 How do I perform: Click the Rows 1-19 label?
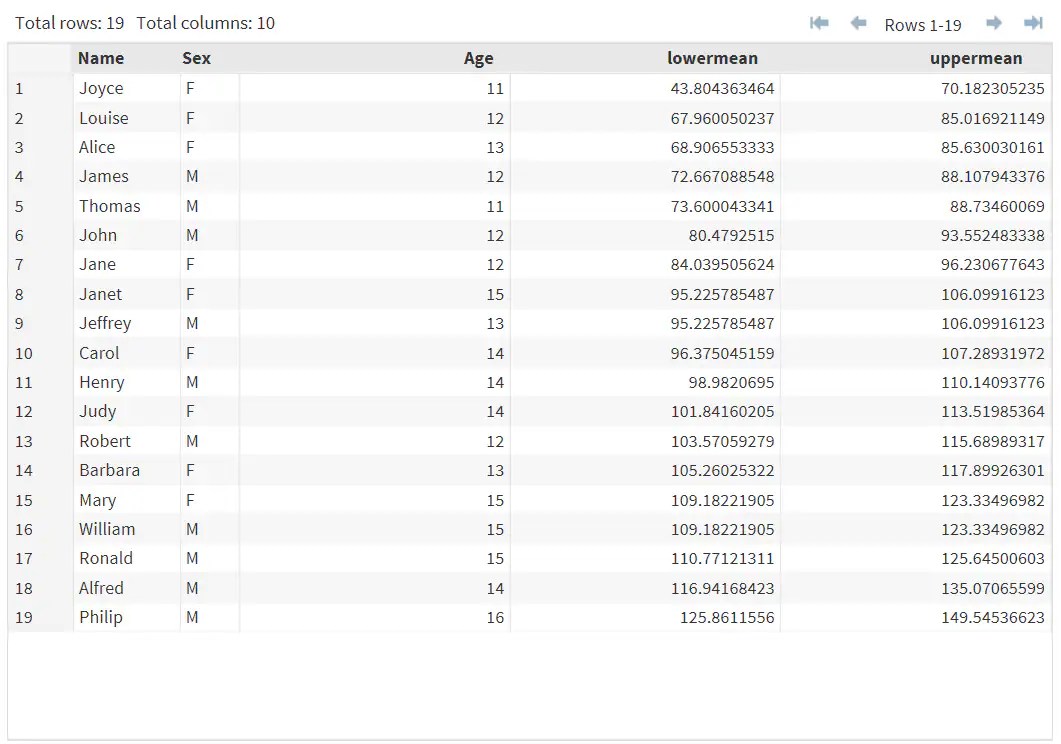[923, 25]
